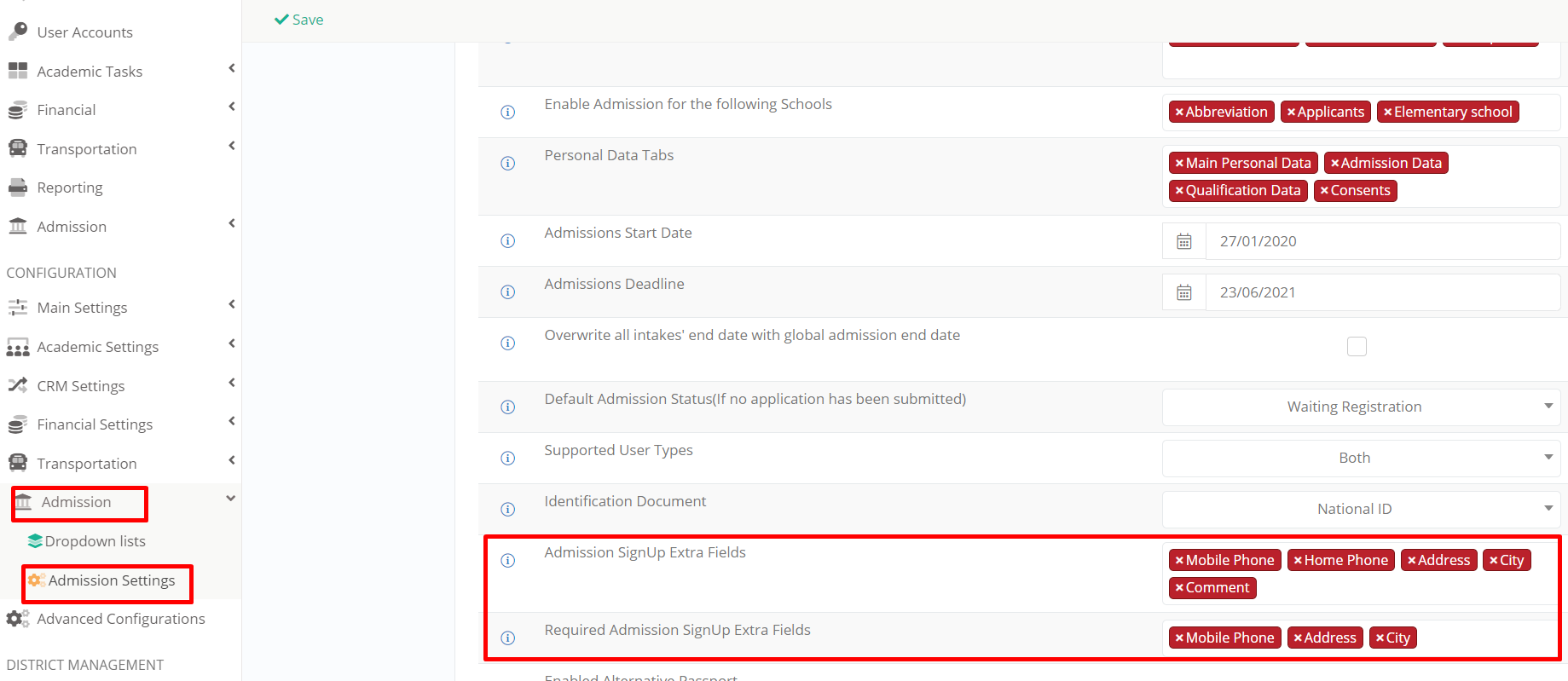Expand upper Admission submenu chevron
Screen dimensions: 1568x681
click(x=231, y=223)
